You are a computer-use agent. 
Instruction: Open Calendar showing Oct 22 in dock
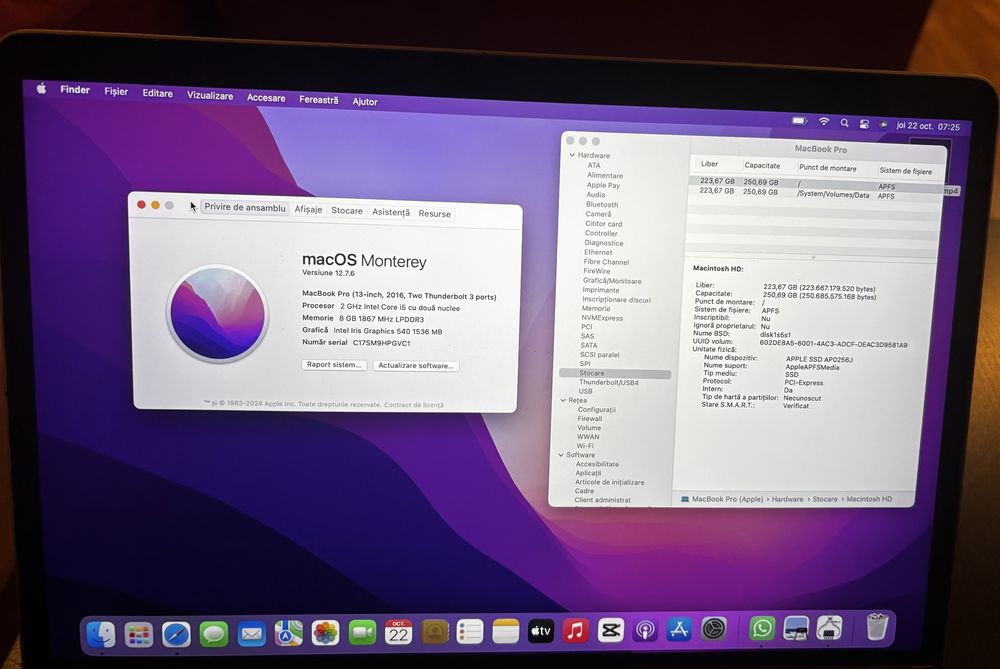click(399, 632)
